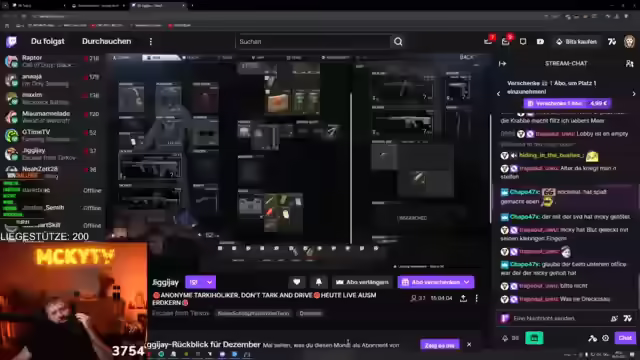
Task: Switch to the second browser tab
Action: [97, 5]
